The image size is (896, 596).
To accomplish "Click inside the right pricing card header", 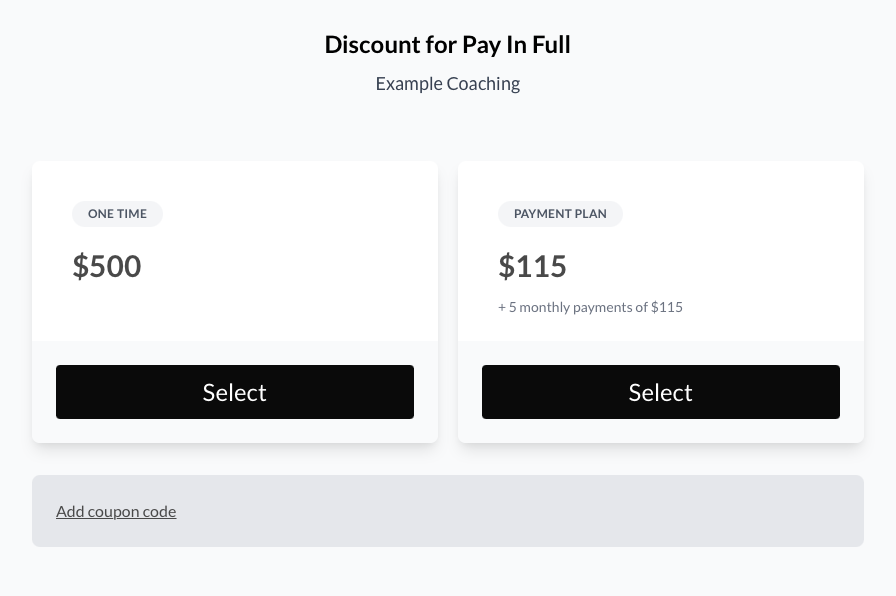I will click(x=660, y=250).
